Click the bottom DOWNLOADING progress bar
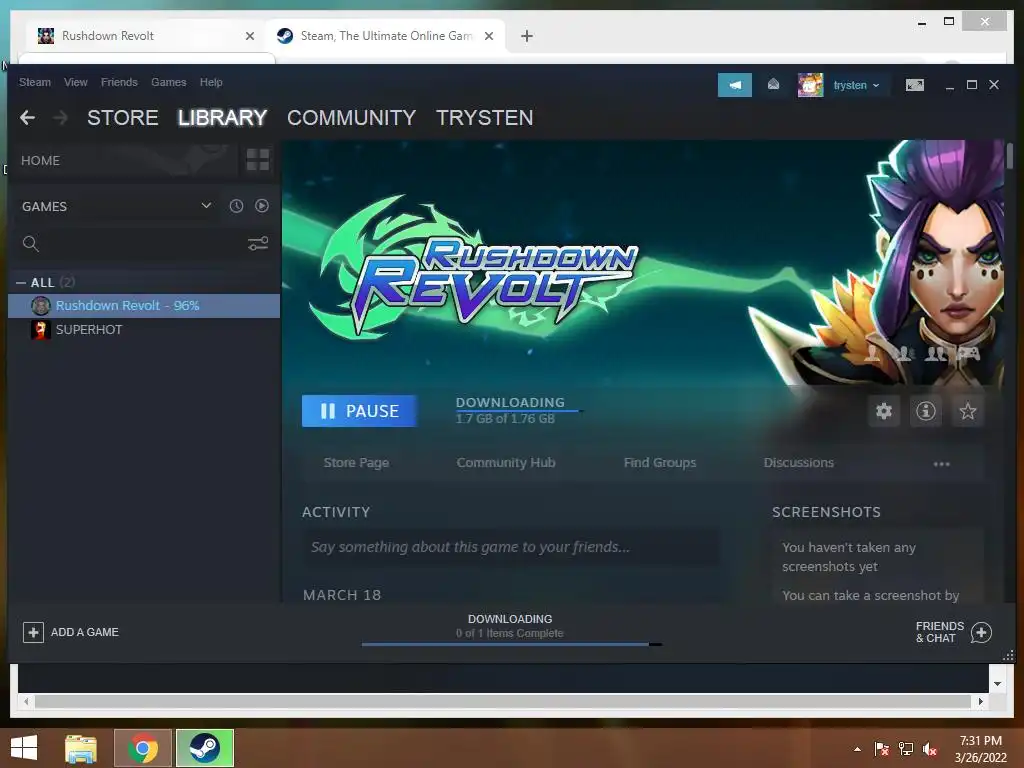 511,645
